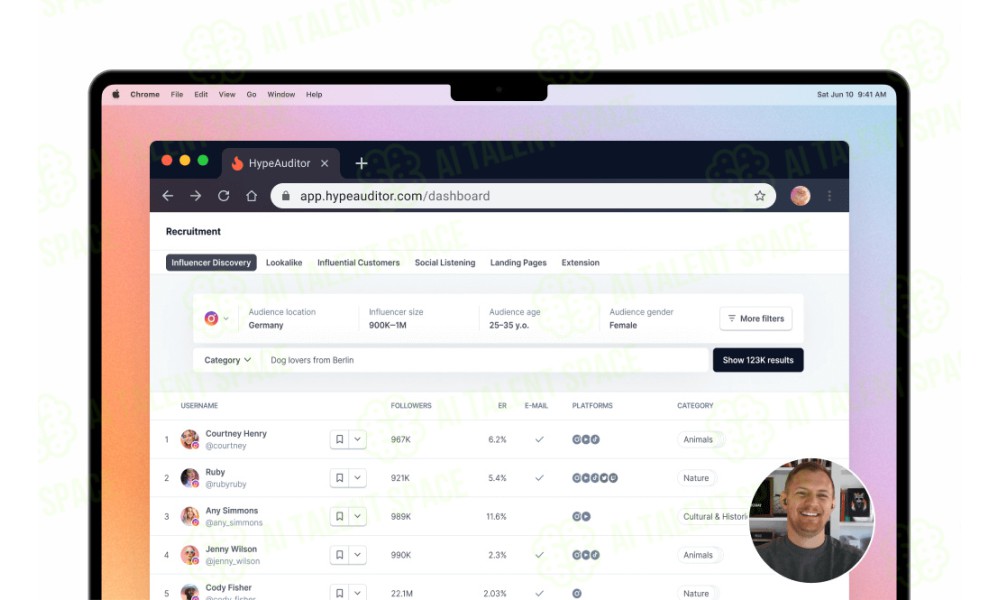The width and height of the screenshot is (1000, 600).
Task: Select the Influencer Discovery tab
Action: pyautogui.click(x=211, y=263)
